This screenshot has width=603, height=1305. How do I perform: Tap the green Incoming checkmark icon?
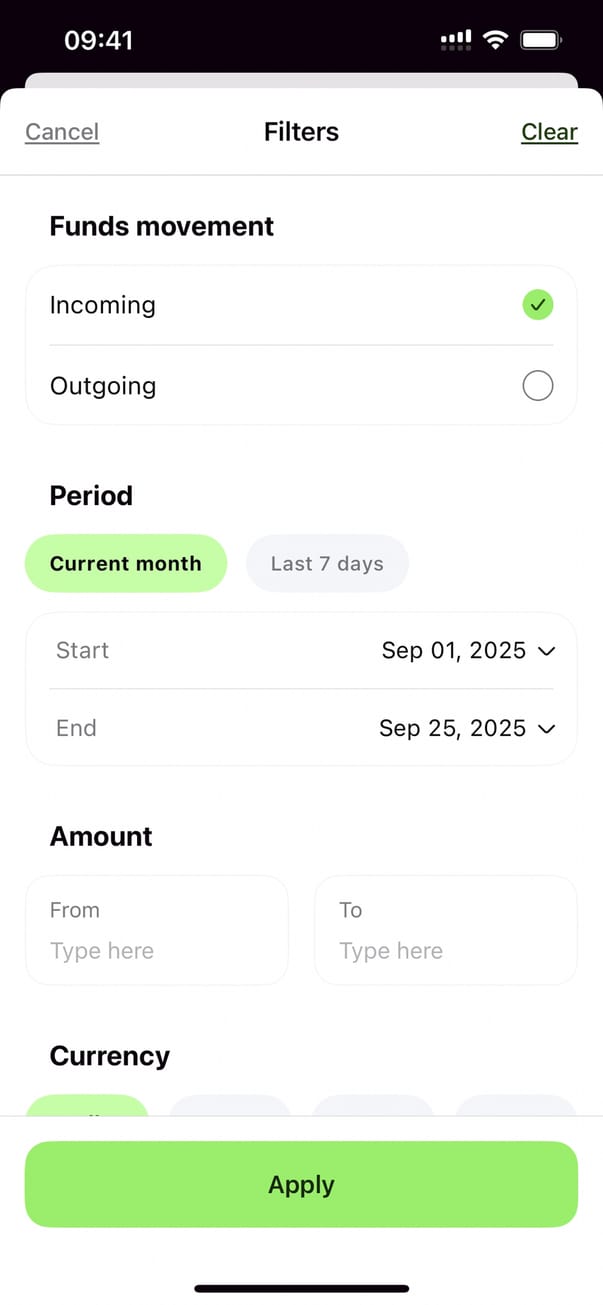click(538, 305)
